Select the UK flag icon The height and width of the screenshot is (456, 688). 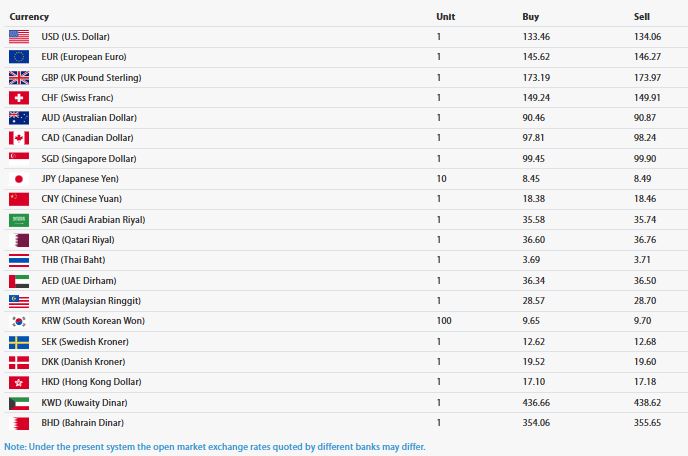pos(19,78)
